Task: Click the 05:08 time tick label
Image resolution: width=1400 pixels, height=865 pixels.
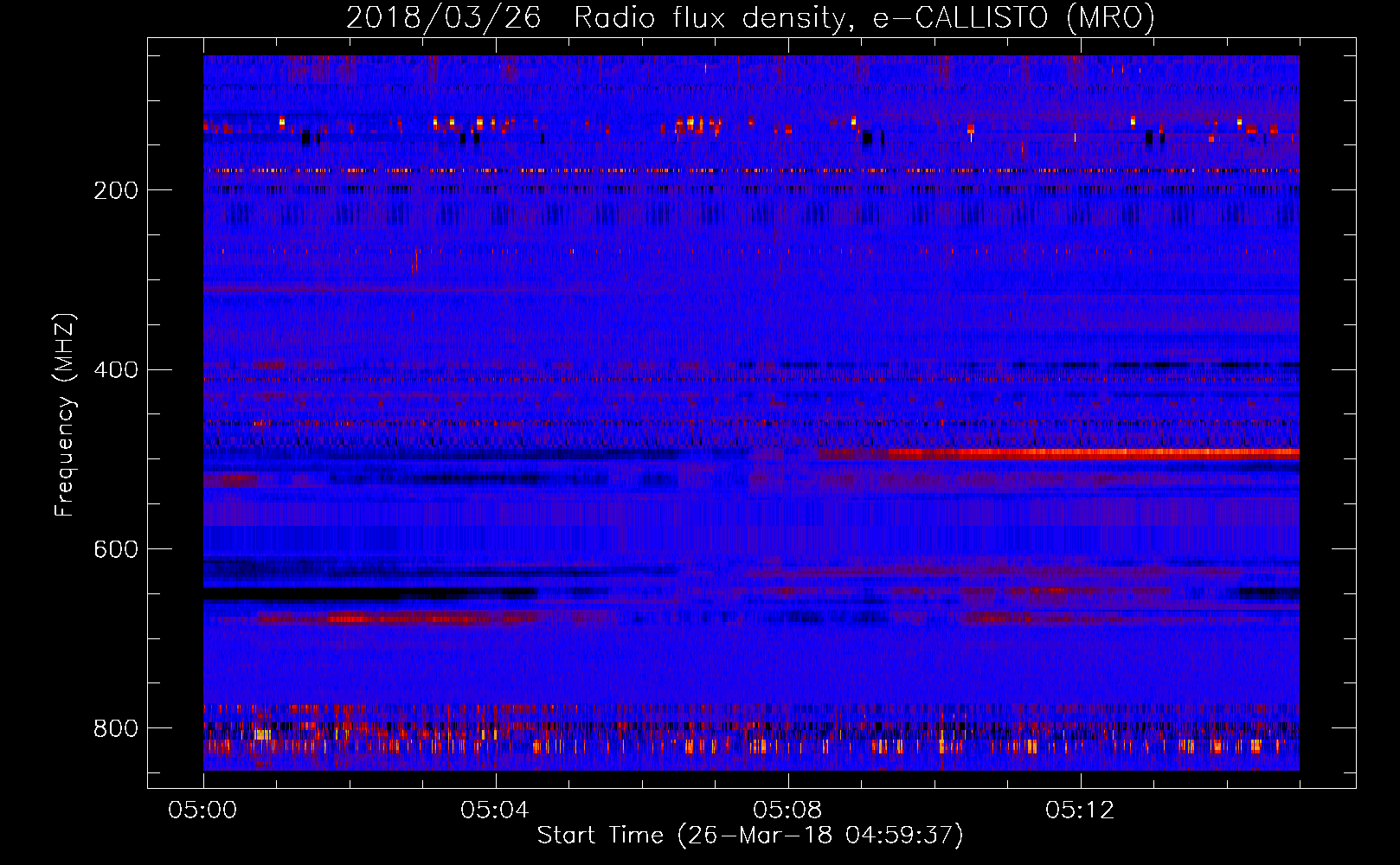Action: pos(787,811)
